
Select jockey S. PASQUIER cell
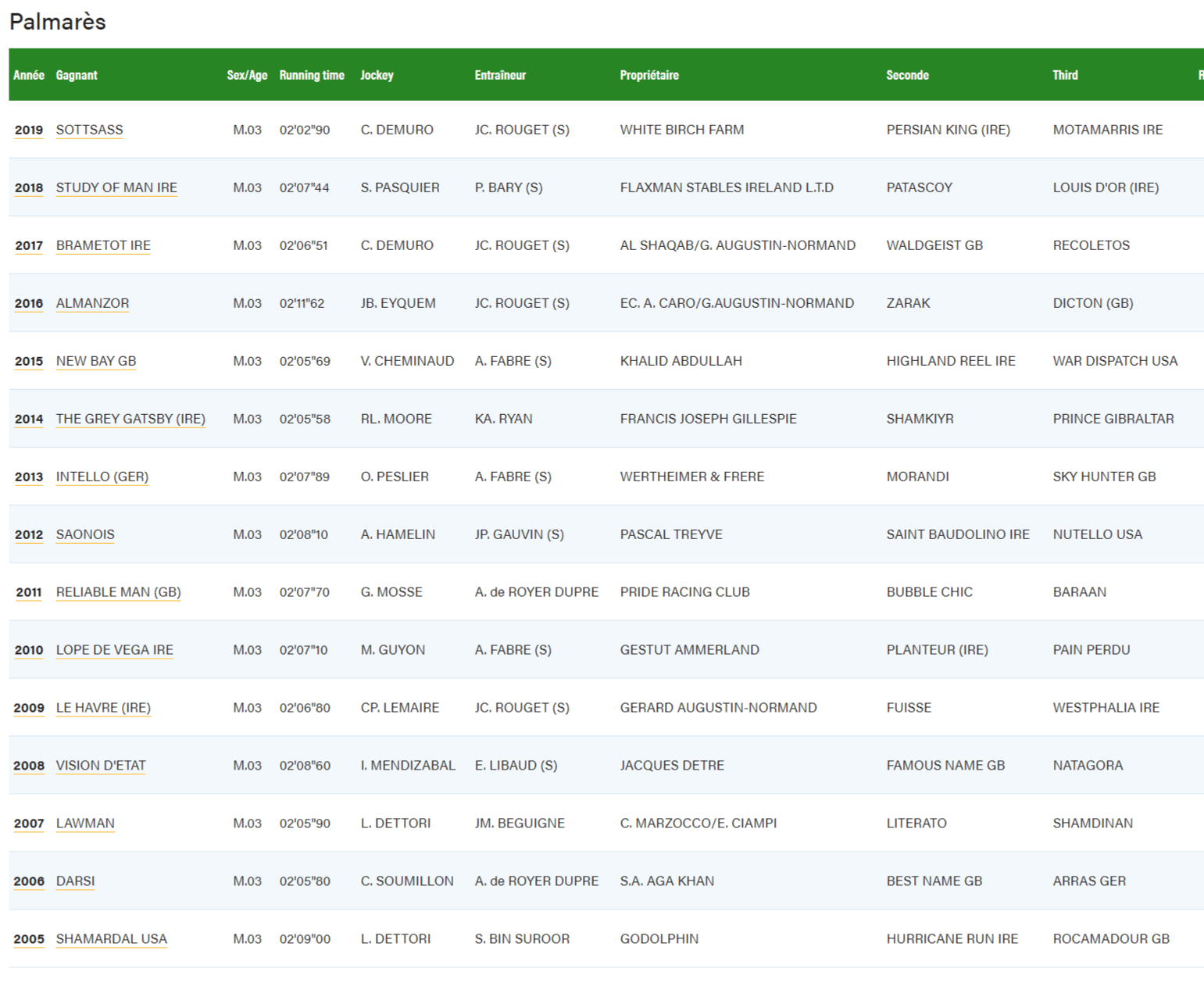pyautogui.click(x=400, y=188)
